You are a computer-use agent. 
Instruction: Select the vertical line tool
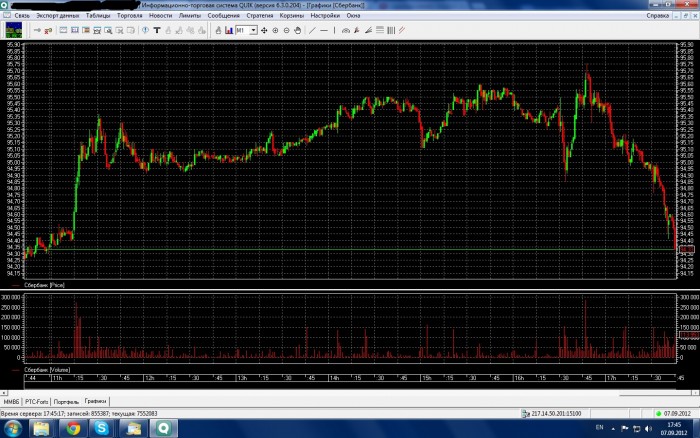click(x=334, y=30)
